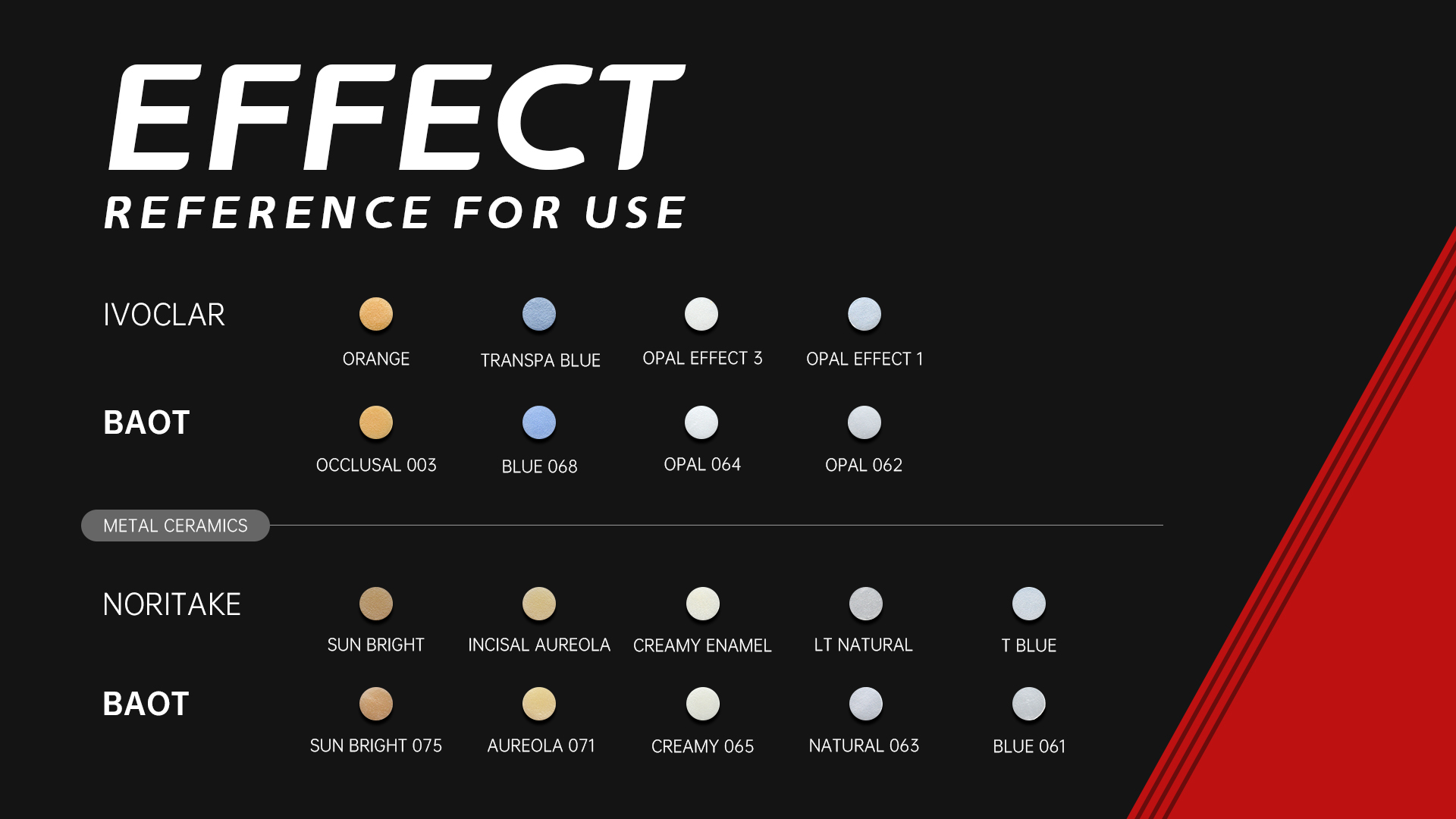Click the OPAL EFFECT 3 swatch

coord(701,314)
